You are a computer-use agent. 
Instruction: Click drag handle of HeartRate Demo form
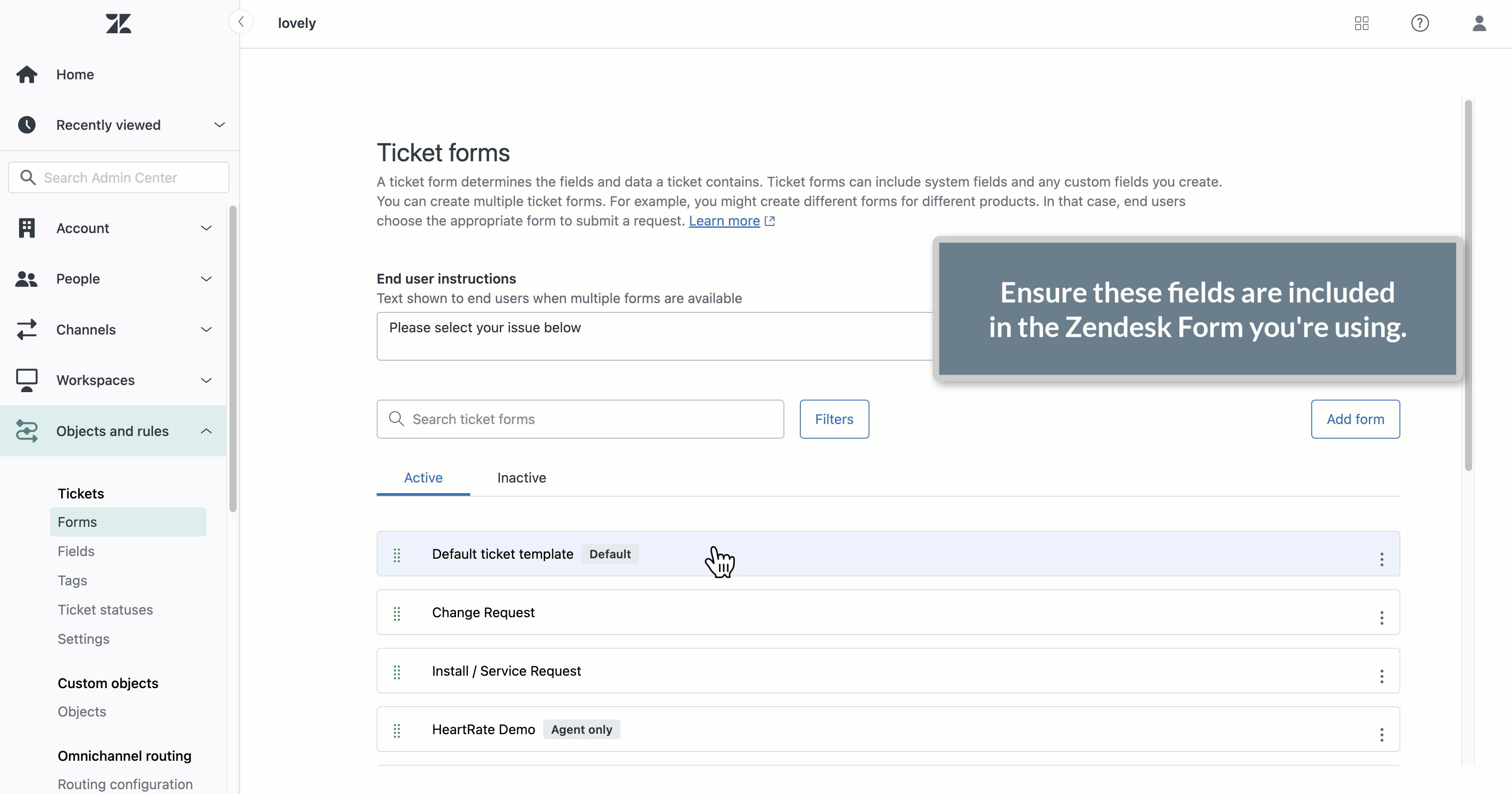point(397,730)
